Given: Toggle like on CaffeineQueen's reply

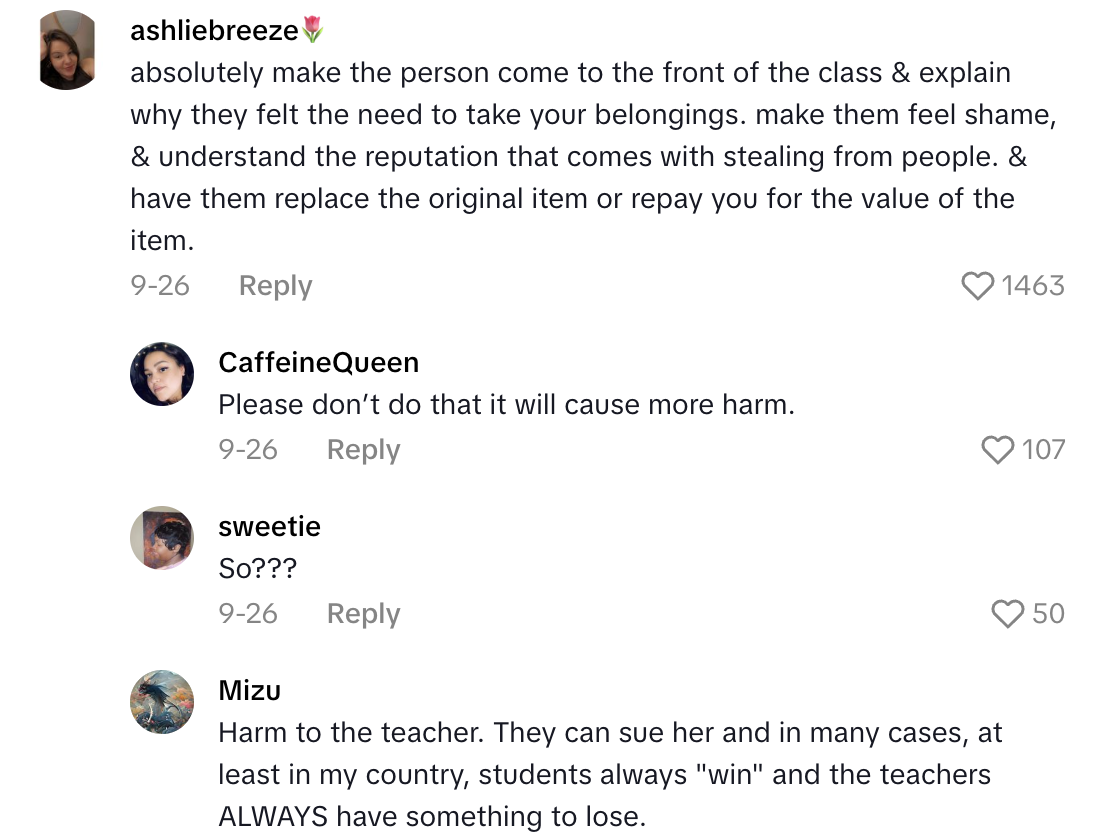Looking at the screenshot, I should (997, 450).
